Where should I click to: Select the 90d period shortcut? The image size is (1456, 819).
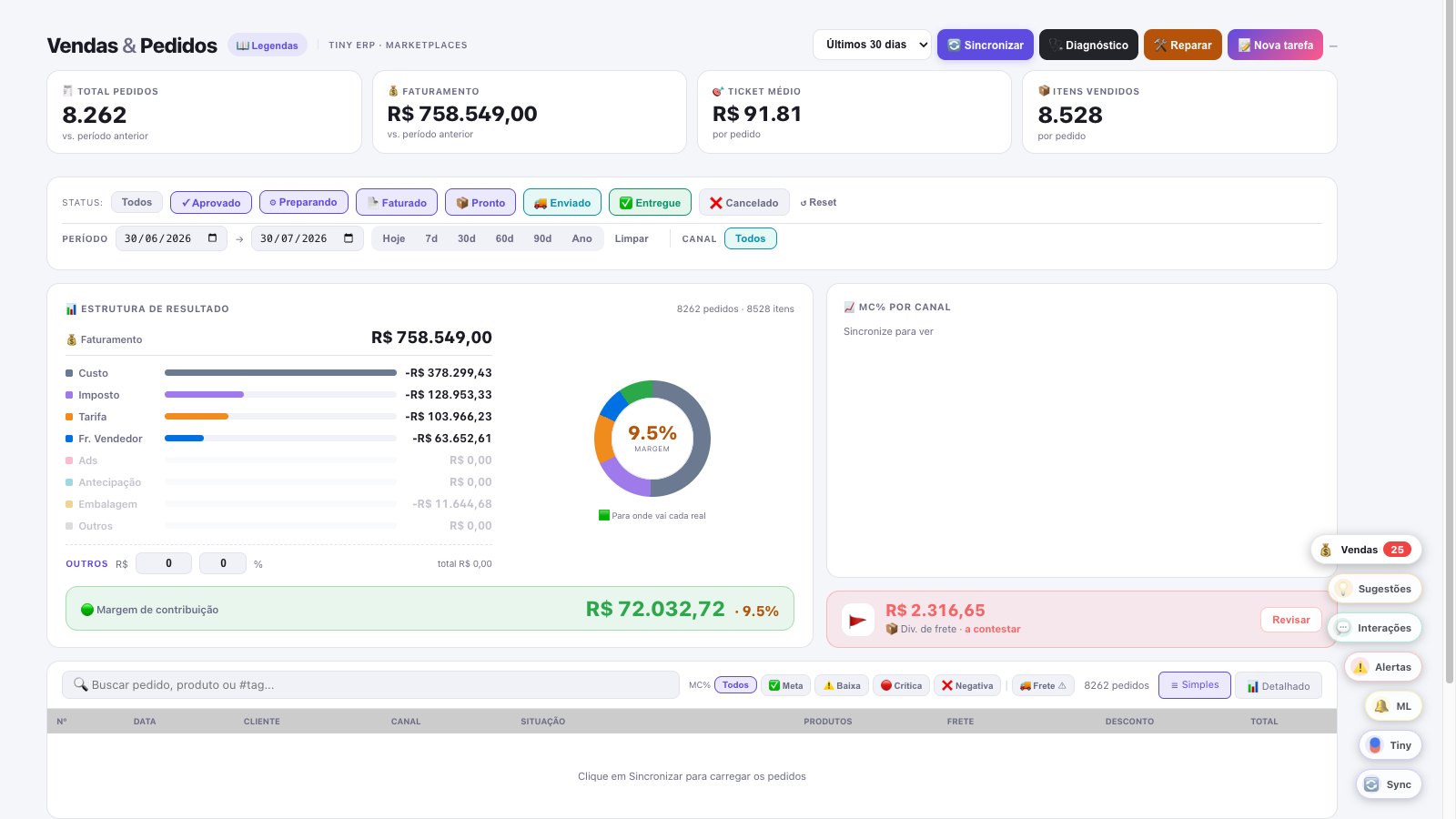542,238
